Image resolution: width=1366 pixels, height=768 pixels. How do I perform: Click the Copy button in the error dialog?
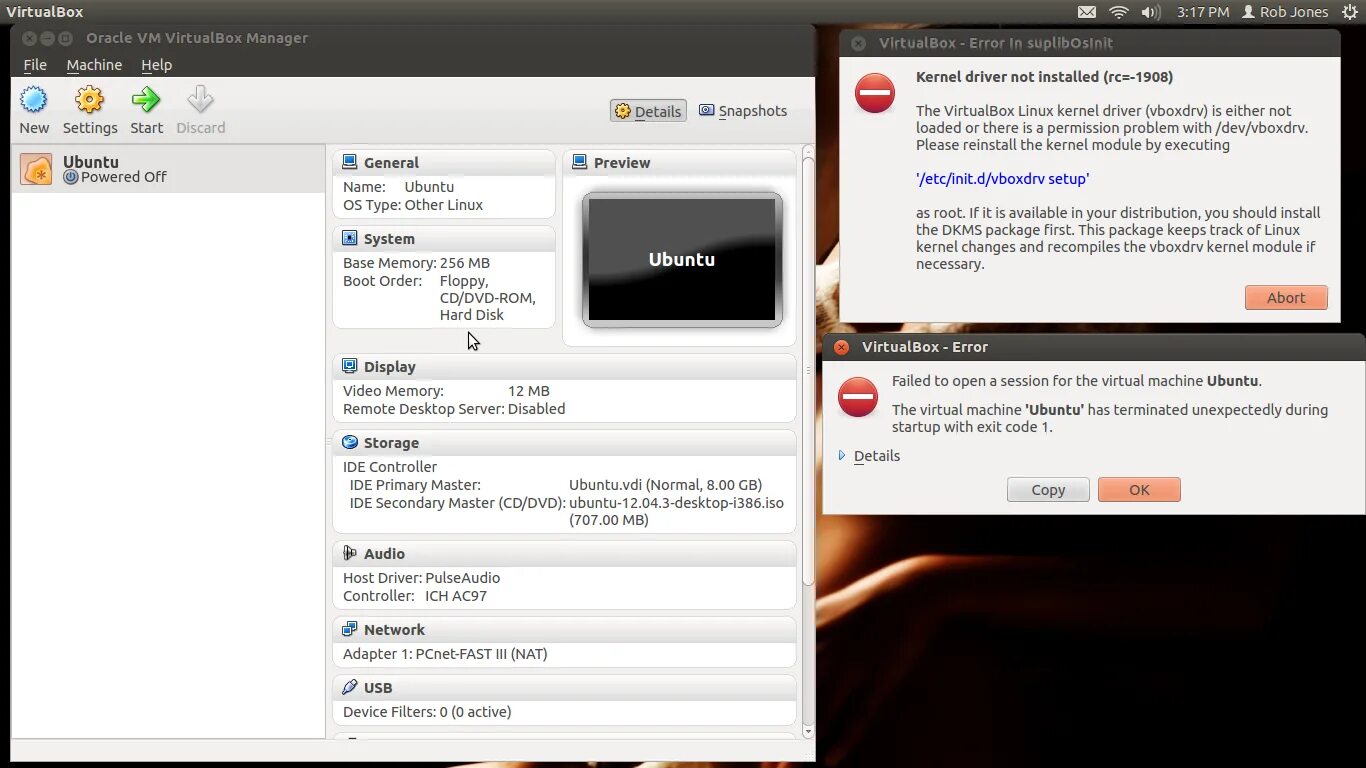click(1048, 490)
